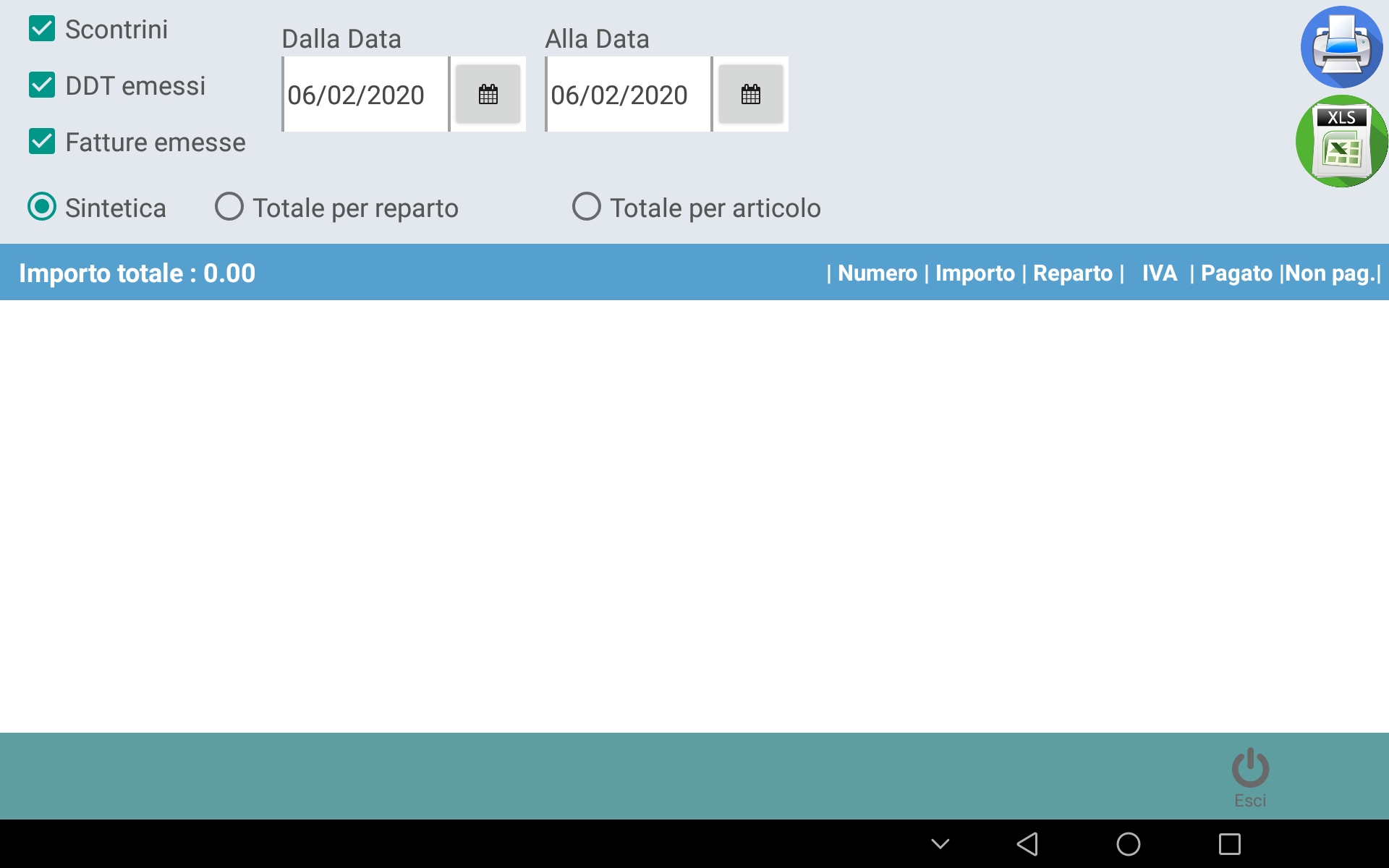The width and height of the screenshot is (1389, 868).
Task: Click the Reparto column header
Action: pos(1073,273)
